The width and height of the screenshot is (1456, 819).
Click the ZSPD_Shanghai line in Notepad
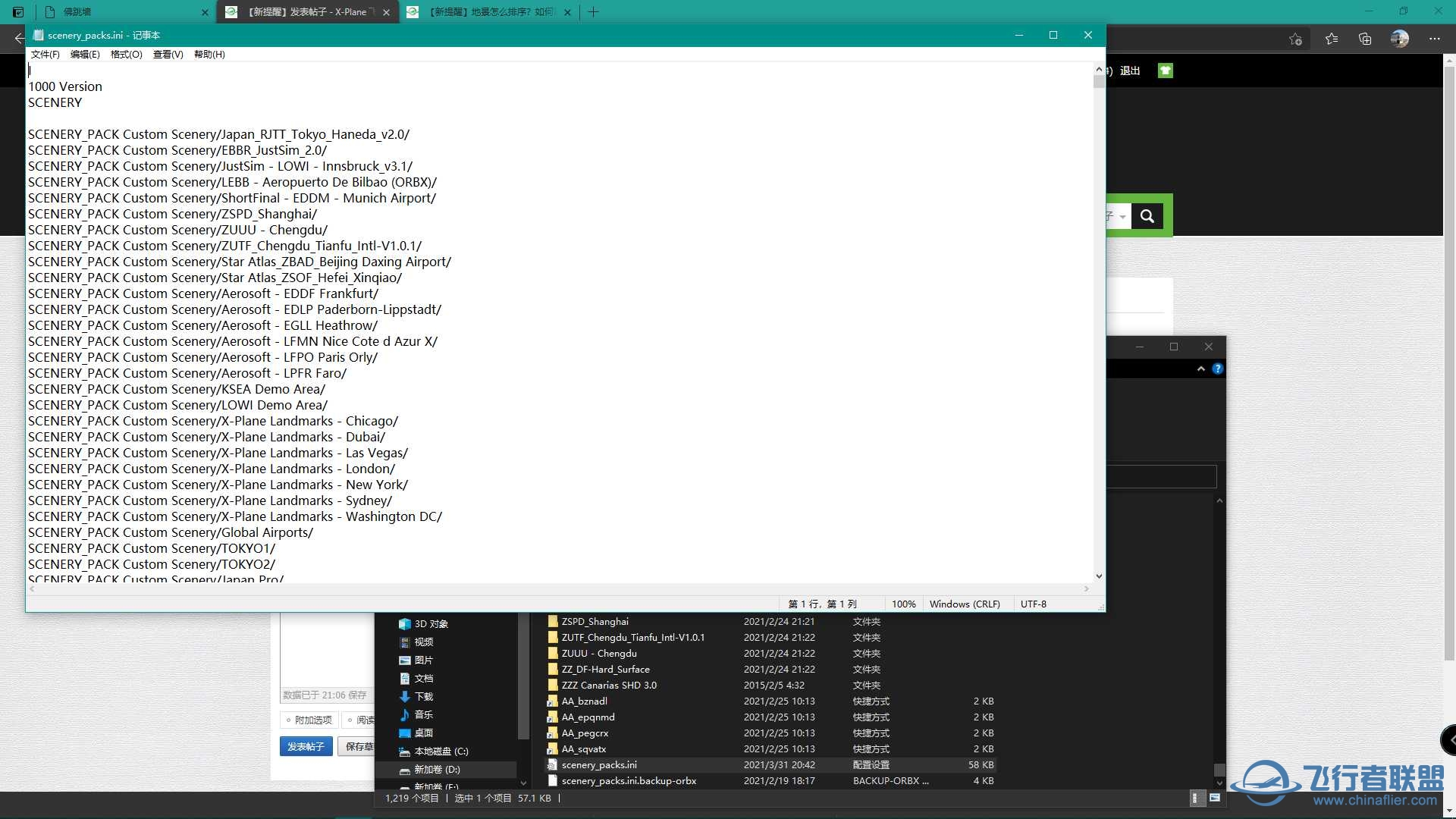click(172, 214)
